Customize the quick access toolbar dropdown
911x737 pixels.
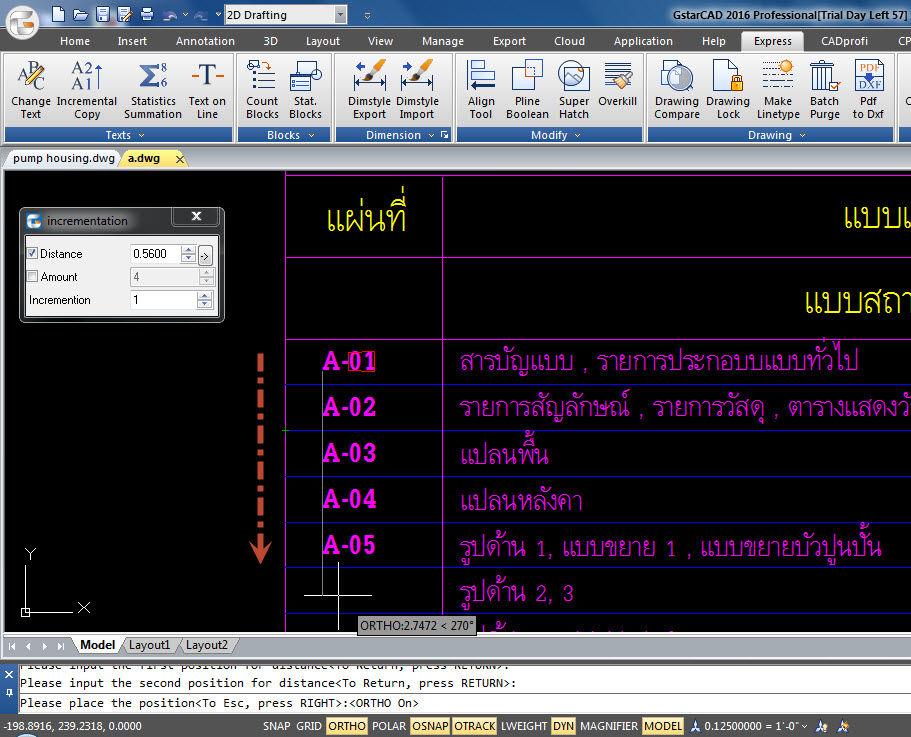367,16
